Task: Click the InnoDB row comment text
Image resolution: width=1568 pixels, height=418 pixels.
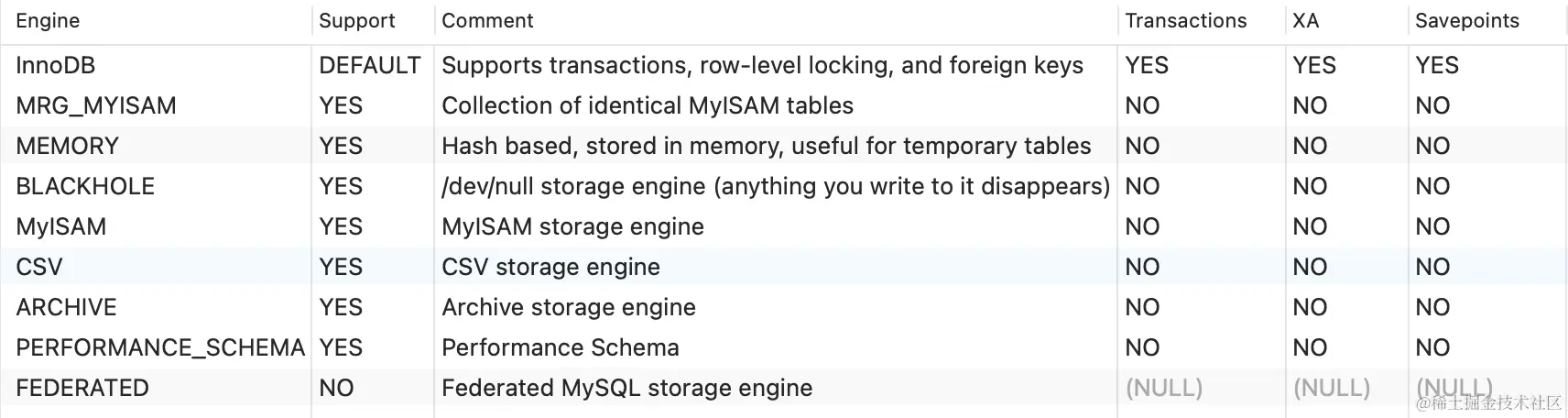Action: (x=762, y=65)
